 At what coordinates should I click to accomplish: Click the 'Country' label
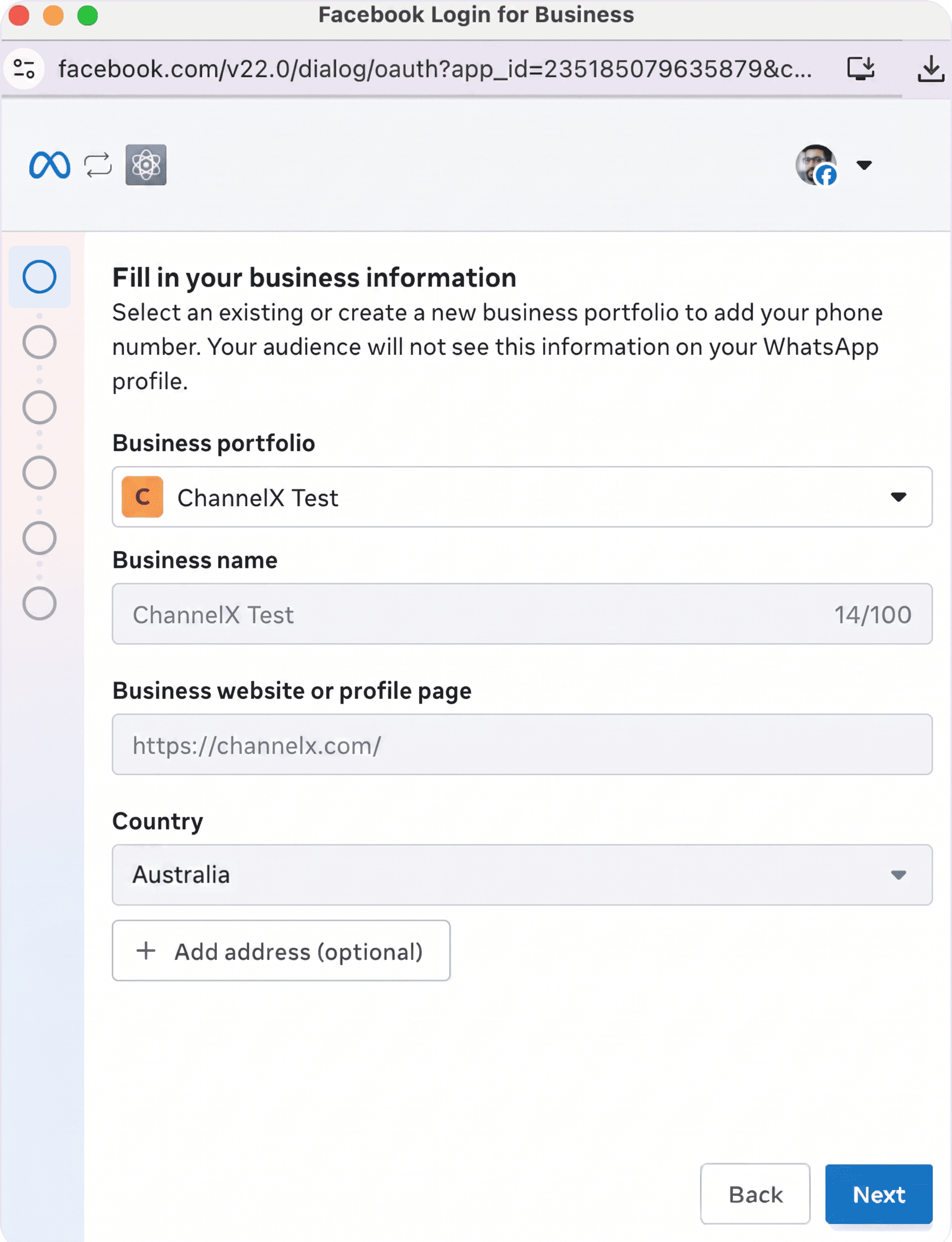pos(158,822)
